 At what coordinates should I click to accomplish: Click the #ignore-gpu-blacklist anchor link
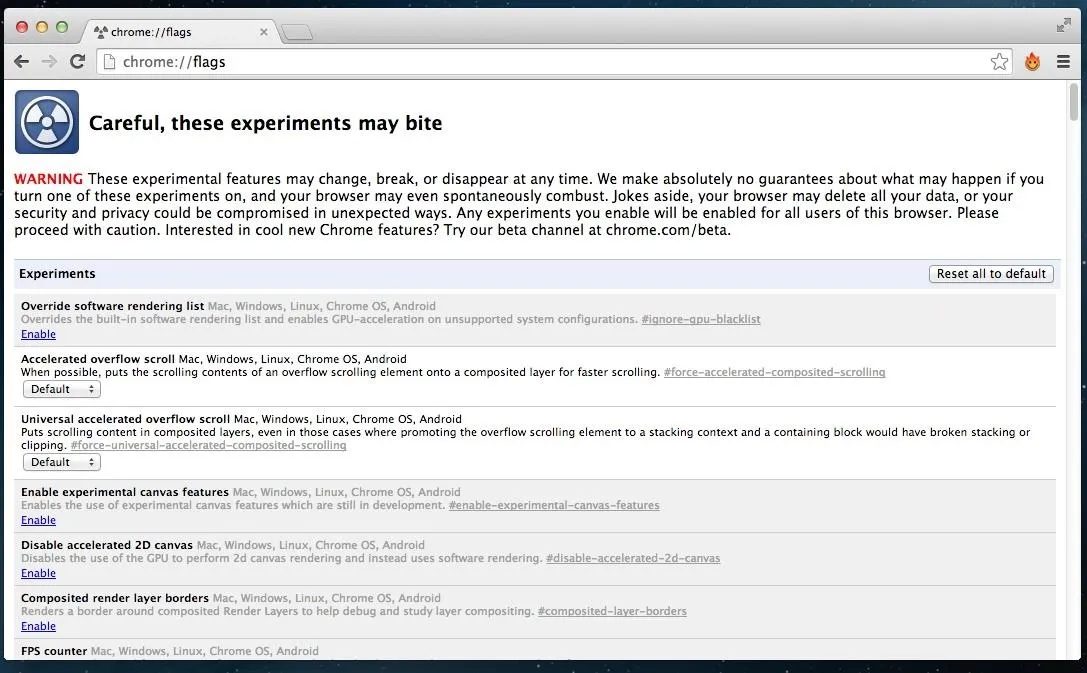pyautogui.click(x=700, y=319)
